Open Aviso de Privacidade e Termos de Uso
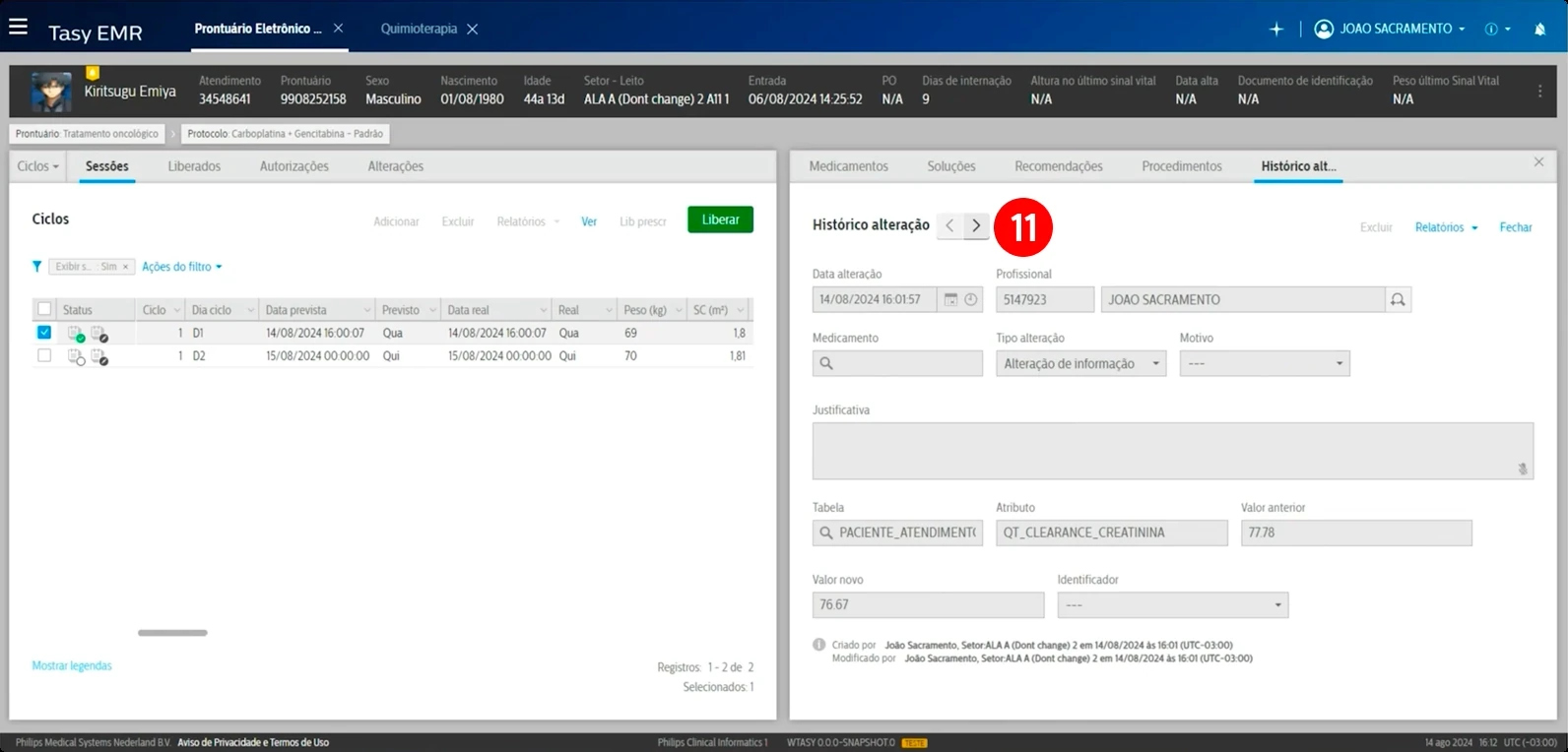Image resolution: width=1568 pixels, height=752 pixels. coord(253,742)
